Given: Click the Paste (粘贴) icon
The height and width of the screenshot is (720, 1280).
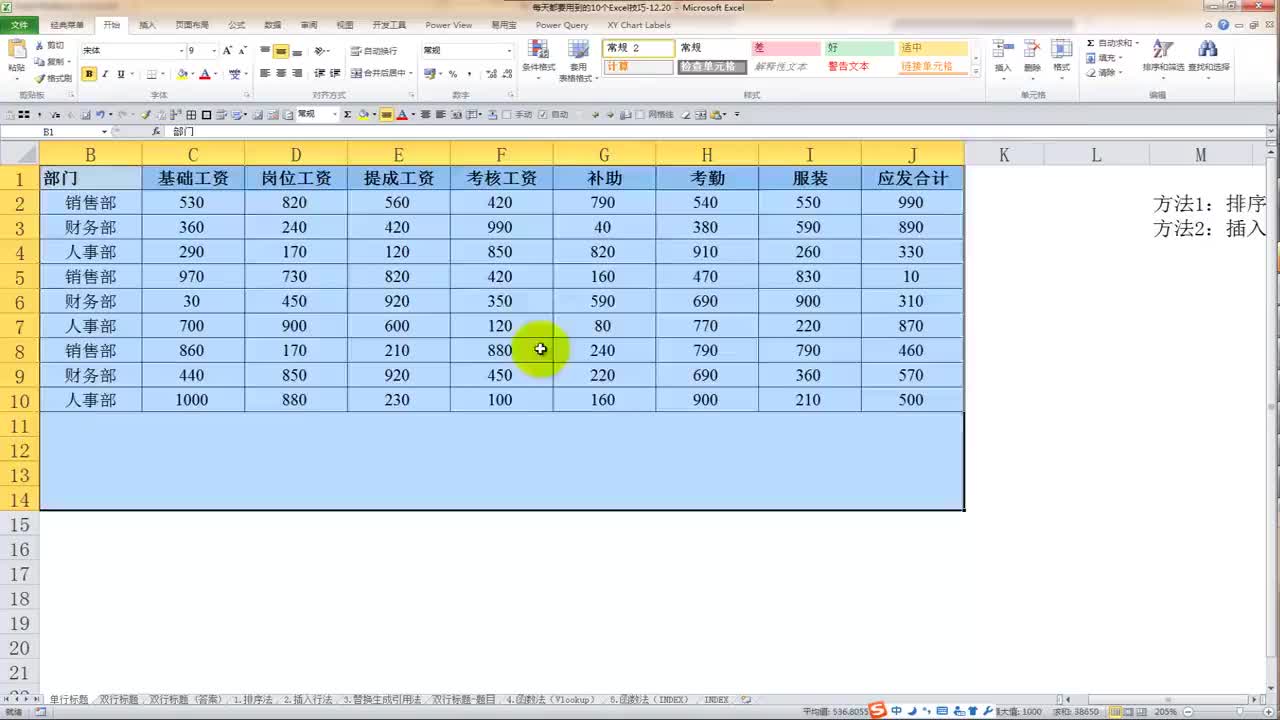Looking at the screenshot, I should pos(17,50).
